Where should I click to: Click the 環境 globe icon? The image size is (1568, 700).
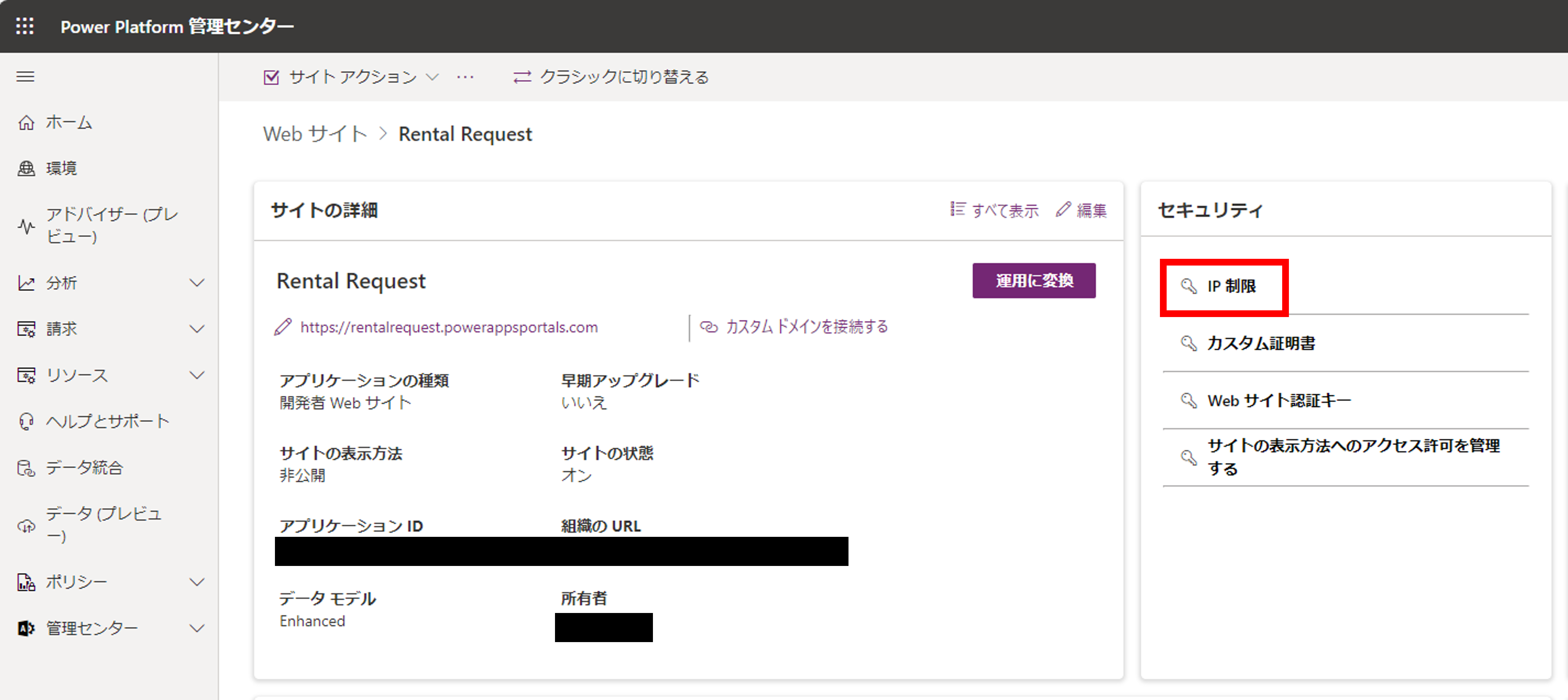(x=26, y=168)
